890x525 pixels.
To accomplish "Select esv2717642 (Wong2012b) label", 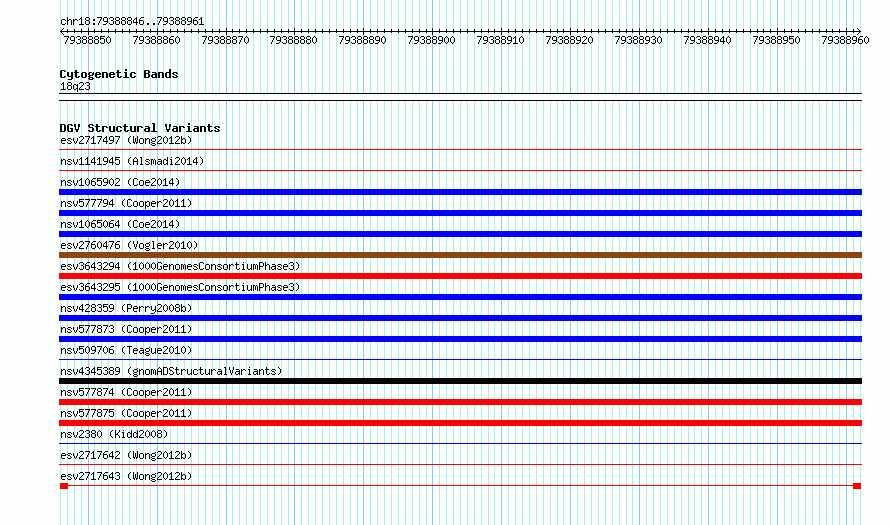I will point(126,455).
